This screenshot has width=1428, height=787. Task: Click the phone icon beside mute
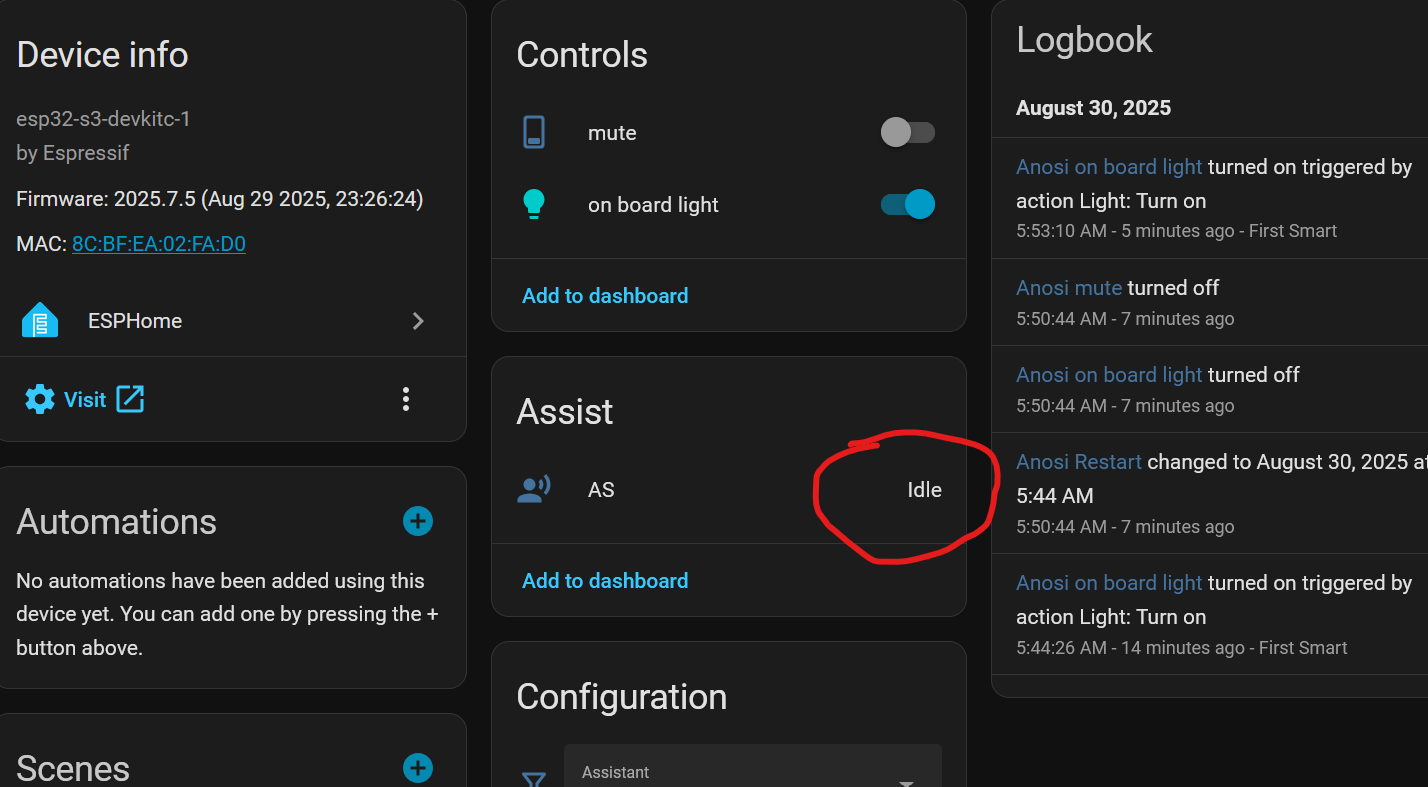click(x=534, y=133)
